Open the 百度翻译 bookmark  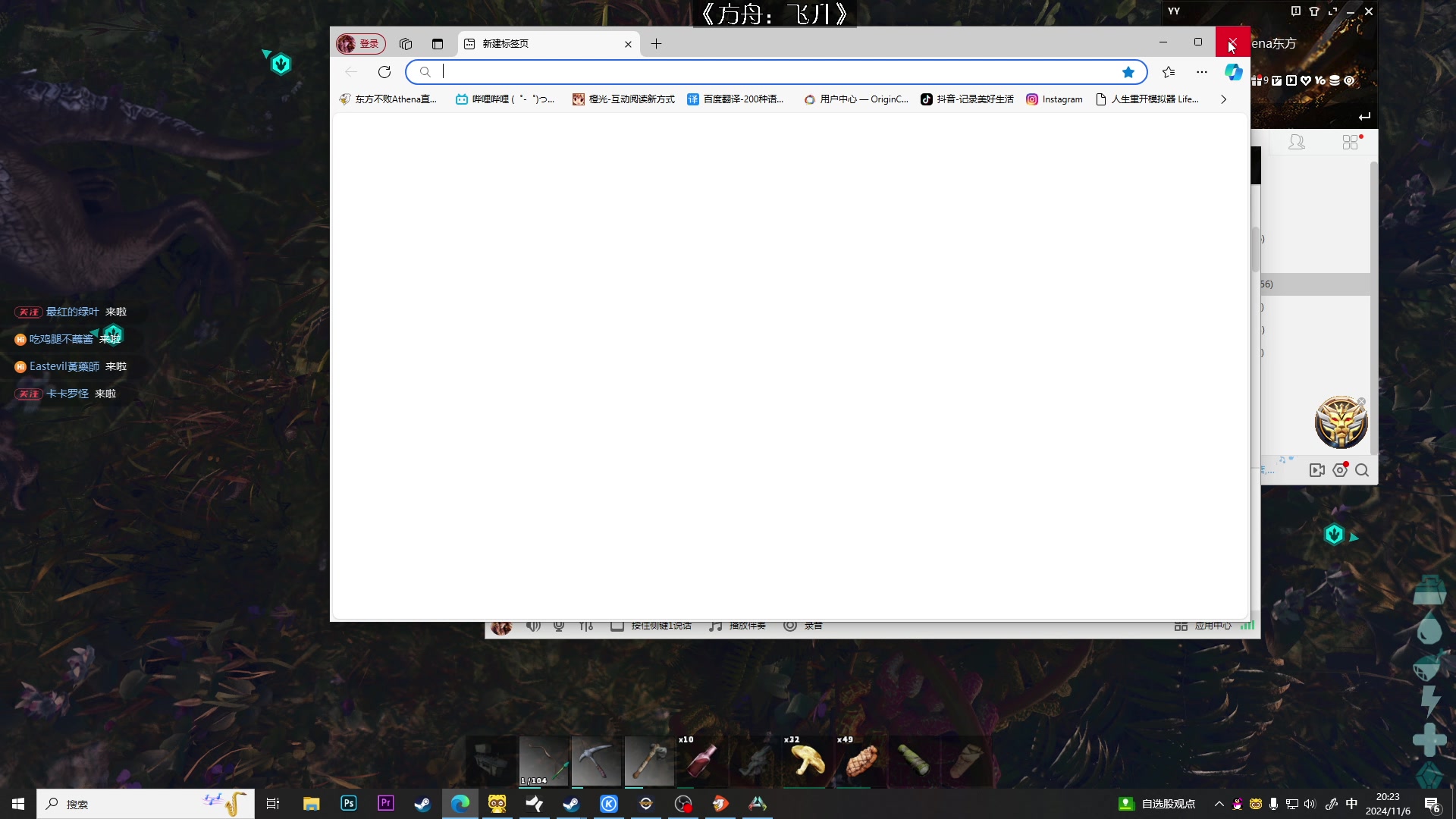[x=736, y=99]
